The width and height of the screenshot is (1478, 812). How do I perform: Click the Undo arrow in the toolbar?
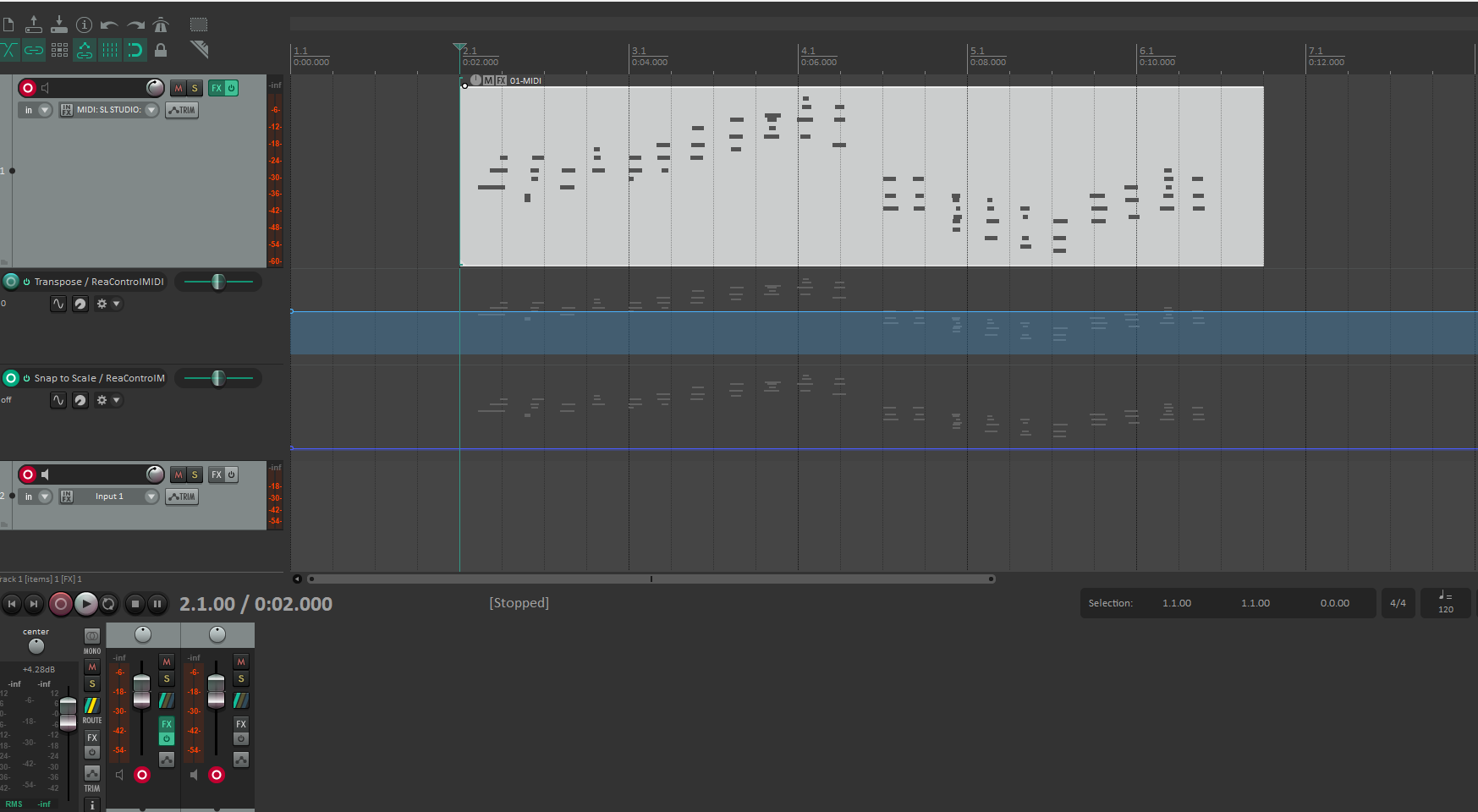click(x=109, y=25)
